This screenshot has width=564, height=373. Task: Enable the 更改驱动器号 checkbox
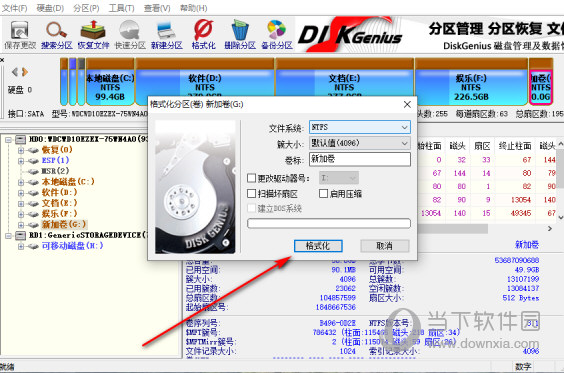click(251, 178)
